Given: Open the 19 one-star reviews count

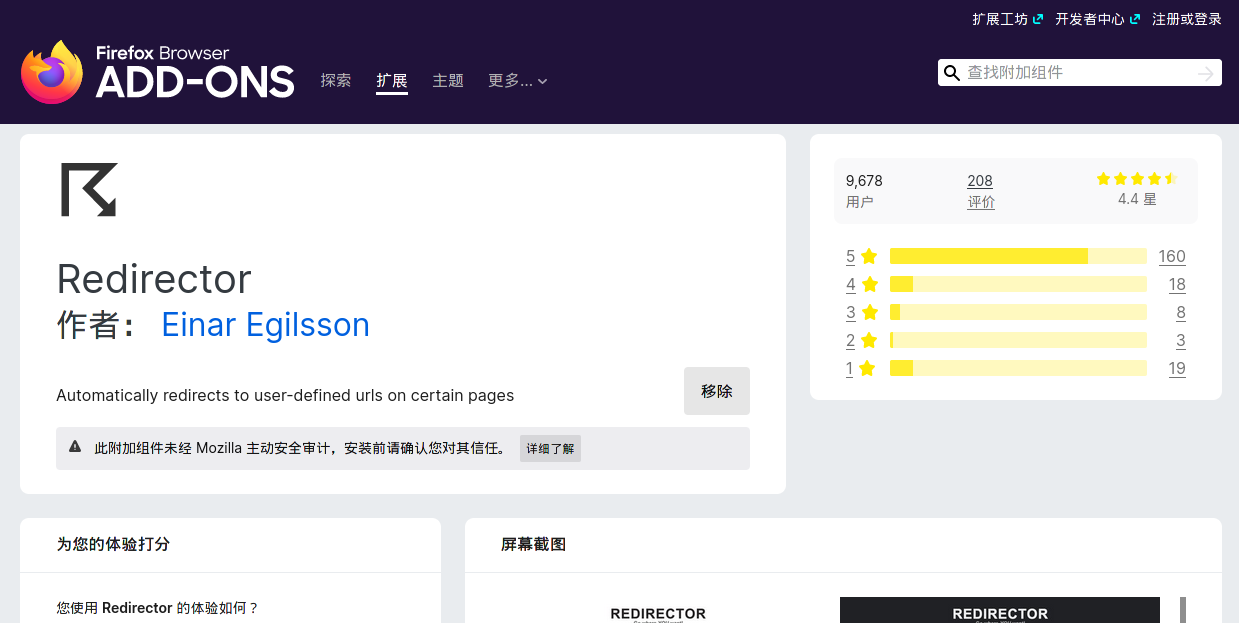Looking at the screenshot, I should pos(1177,368).
